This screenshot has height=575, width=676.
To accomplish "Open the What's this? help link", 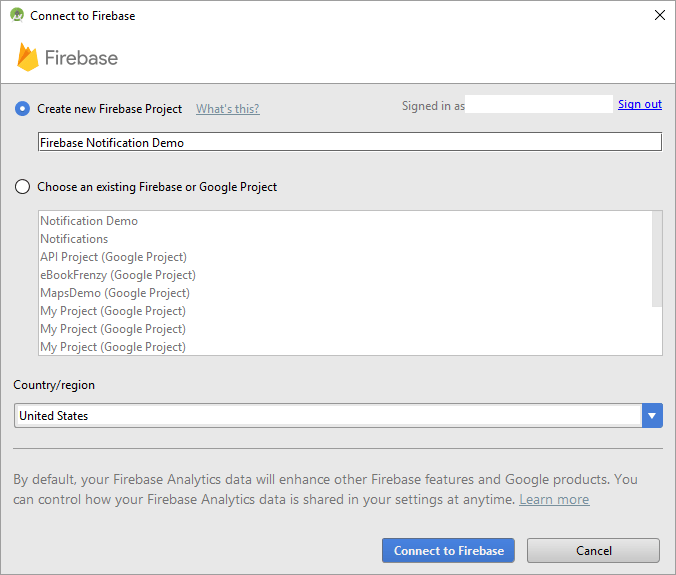I will [x=227, y=109].
